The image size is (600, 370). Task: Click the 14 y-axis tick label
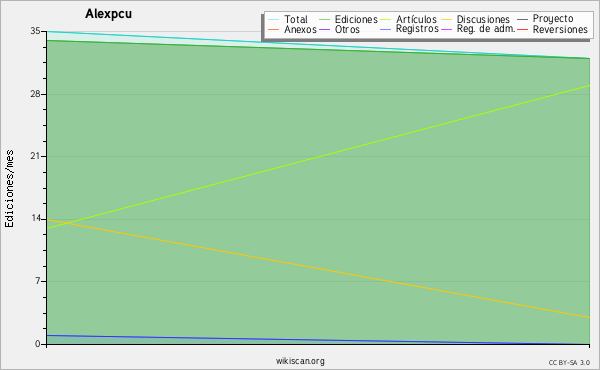click(36, 218)
